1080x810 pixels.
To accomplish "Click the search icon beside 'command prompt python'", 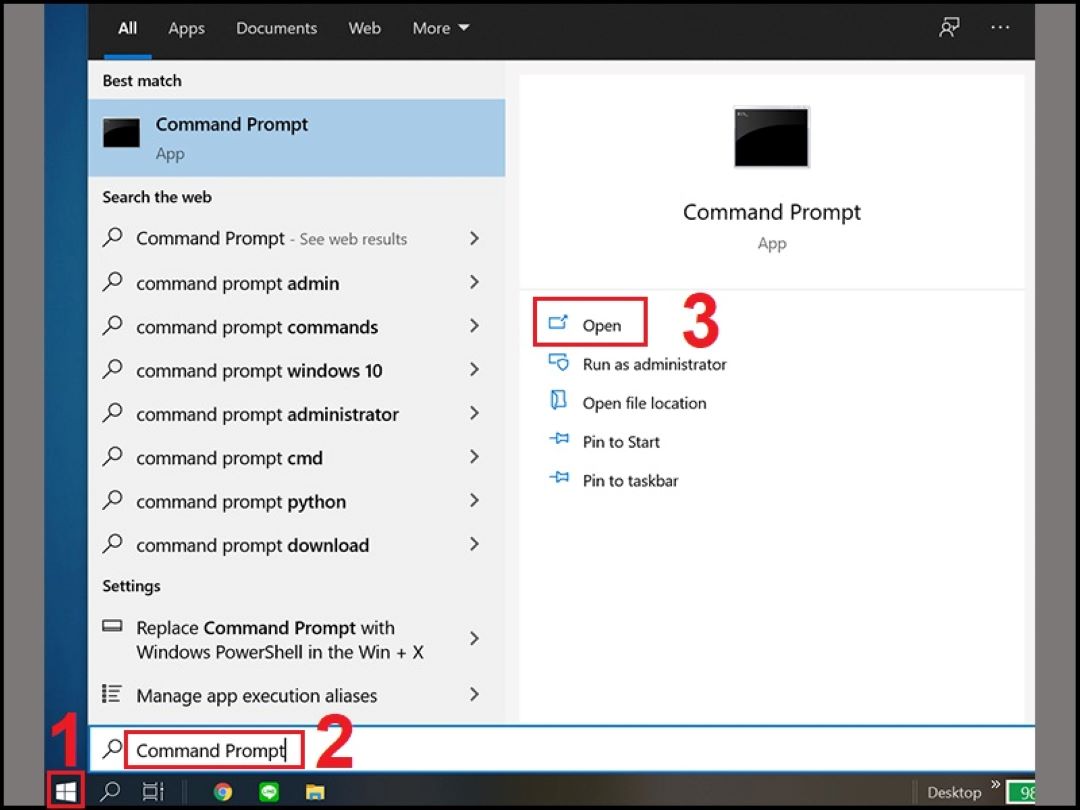I will [x=112, y=500].
